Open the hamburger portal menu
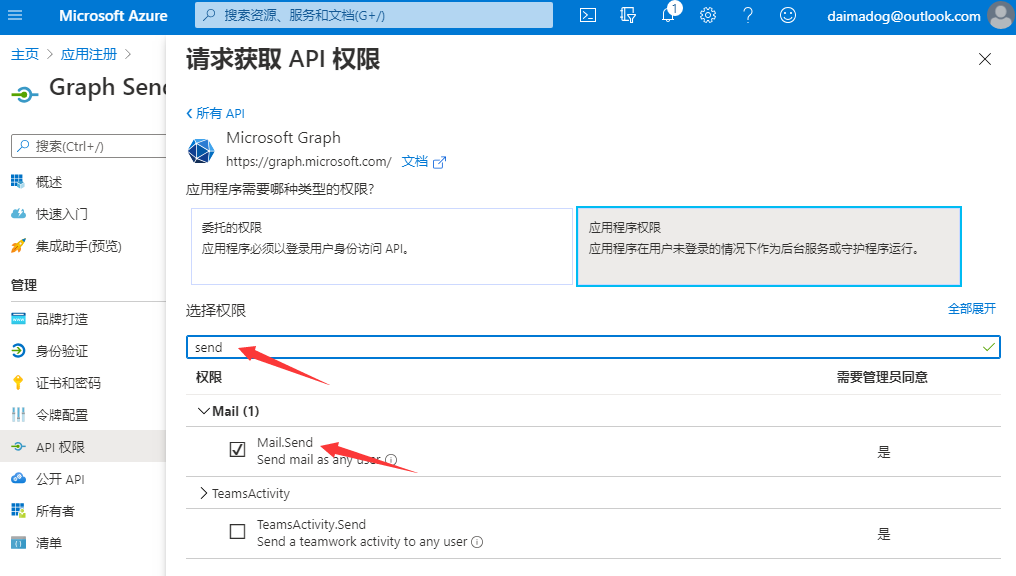The width and height of the screenshot is (1016, 576). tap(15, 15)
